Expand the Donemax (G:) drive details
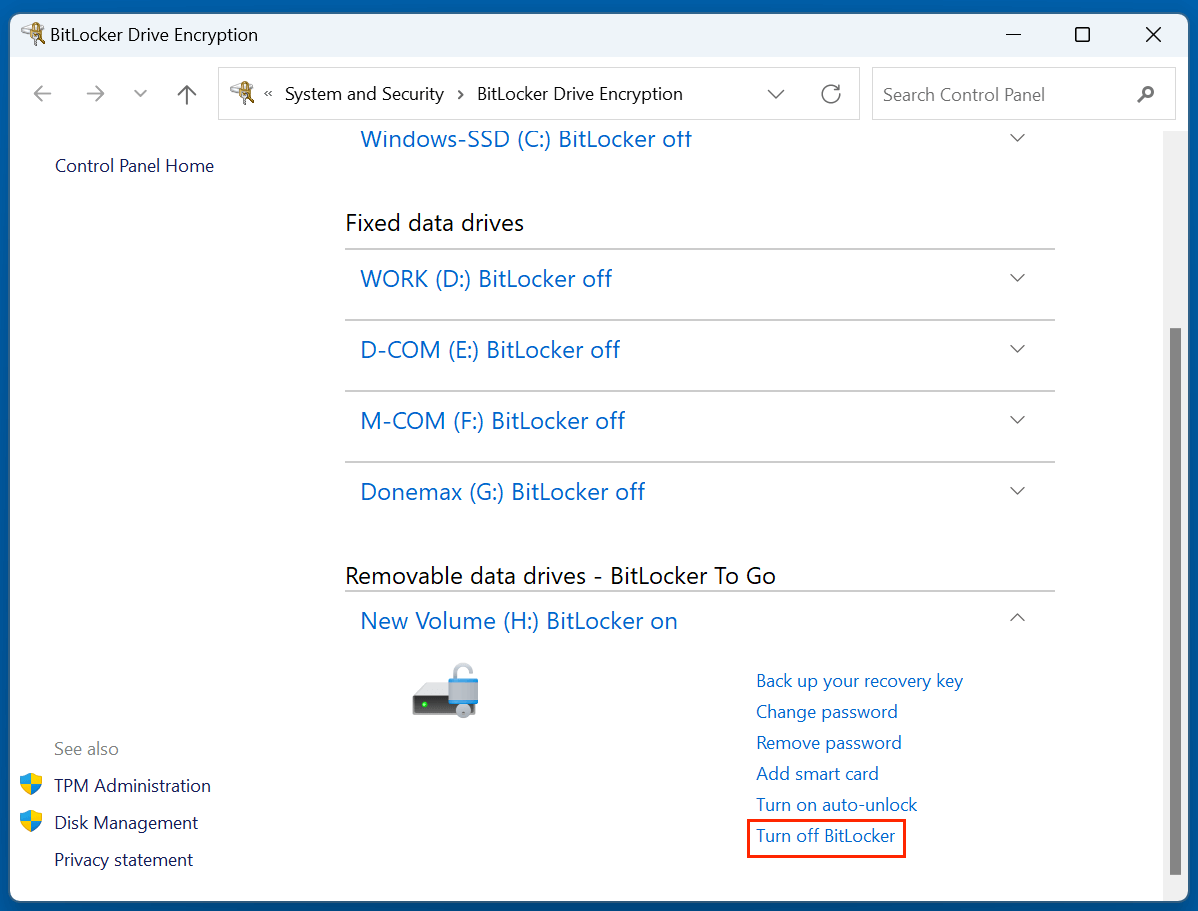This screenshot has width=1198, height=911. (x=1017, y=490)
